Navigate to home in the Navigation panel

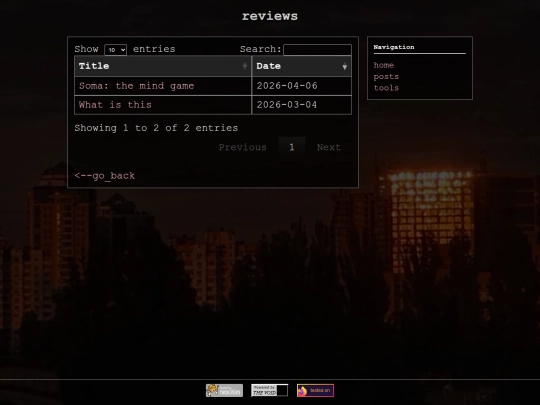point(384,65)
